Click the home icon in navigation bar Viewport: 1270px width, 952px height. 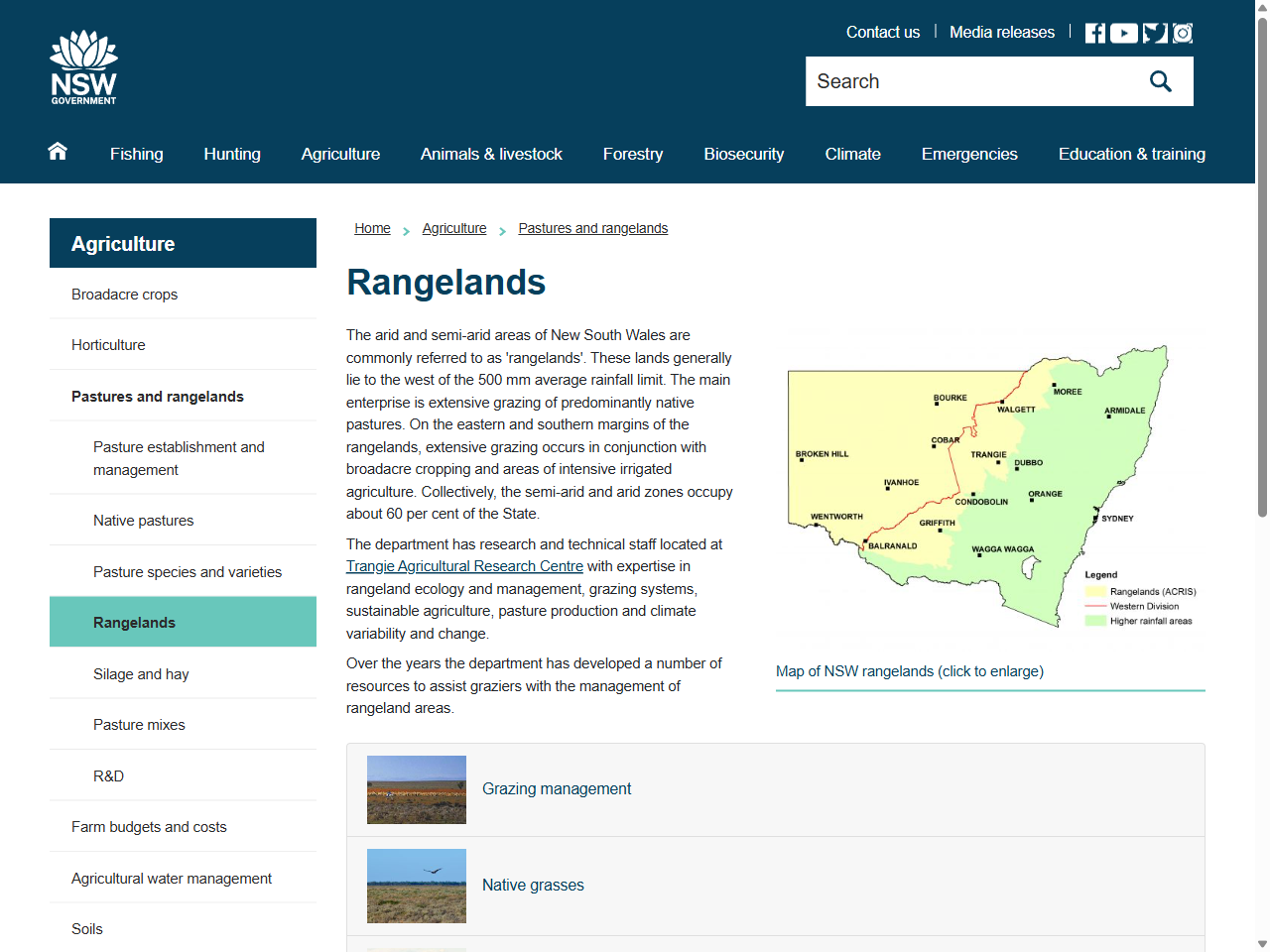point(57,151)
